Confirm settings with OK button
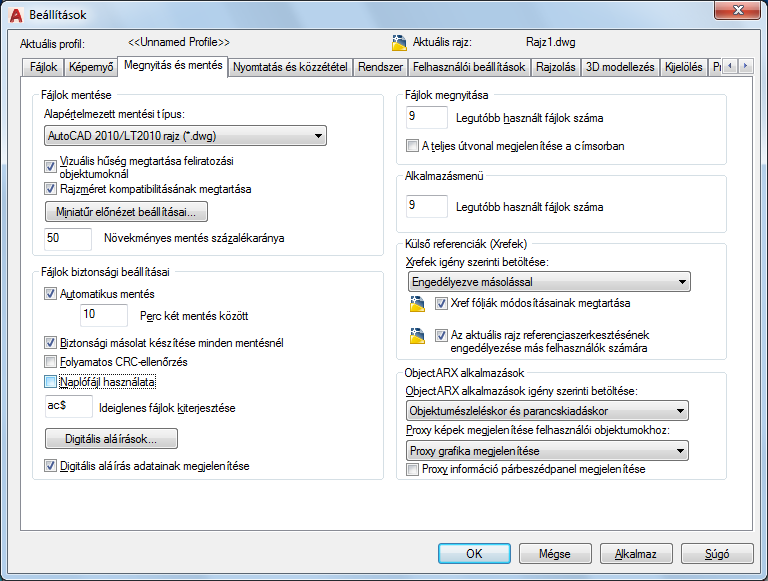 474,554
